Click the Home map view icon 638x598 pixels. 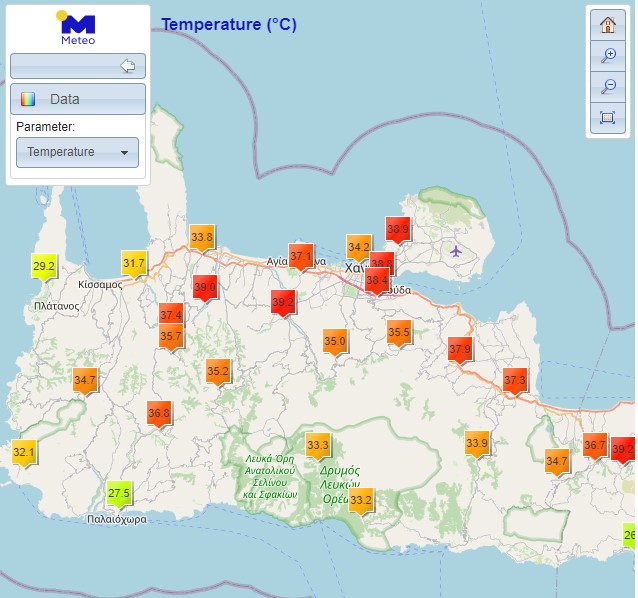coord(606,26)
